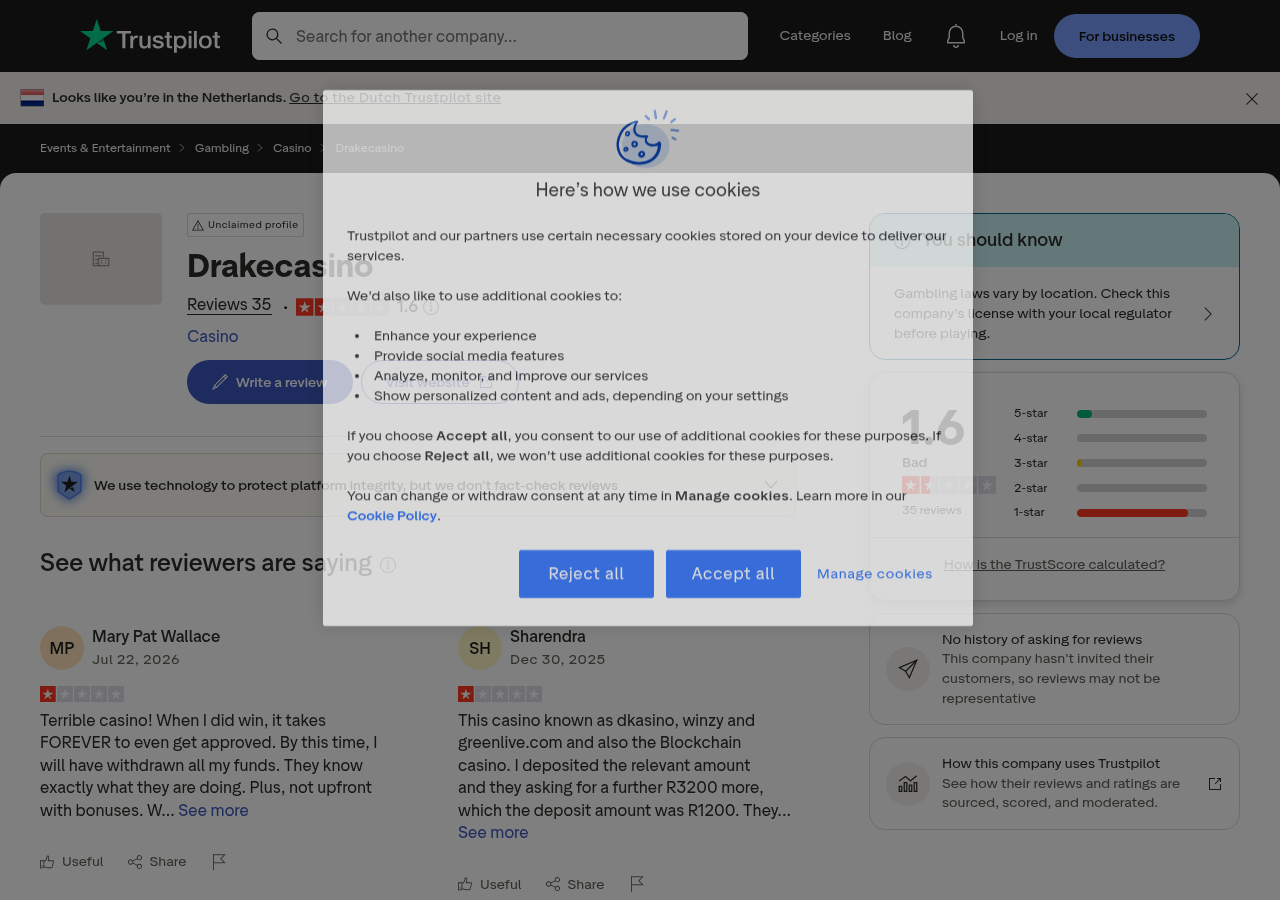Click the Jul 22, 2026 review date

point(136,659)
